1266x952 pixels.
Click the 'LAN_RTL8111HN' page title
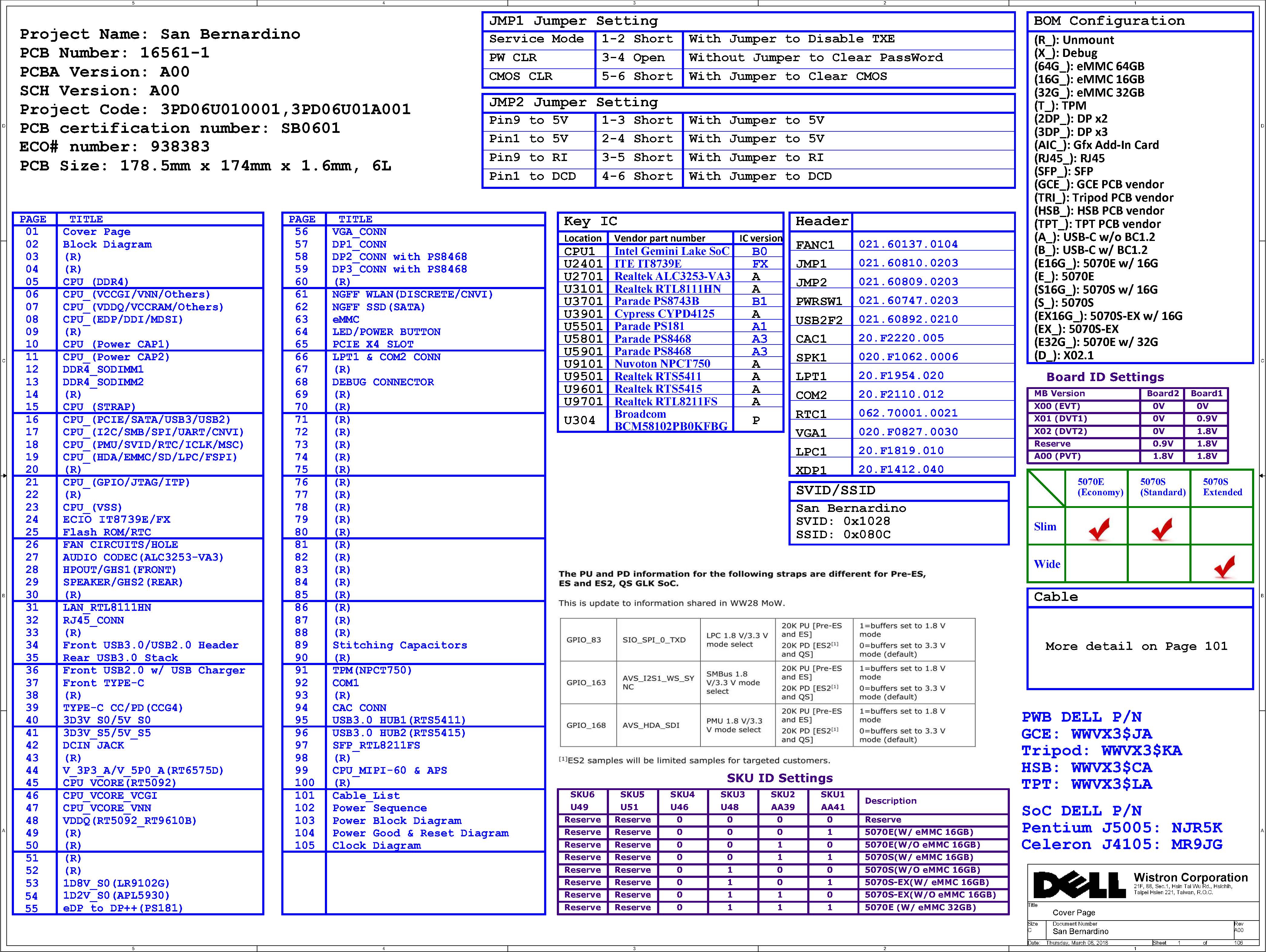point(107,608)
